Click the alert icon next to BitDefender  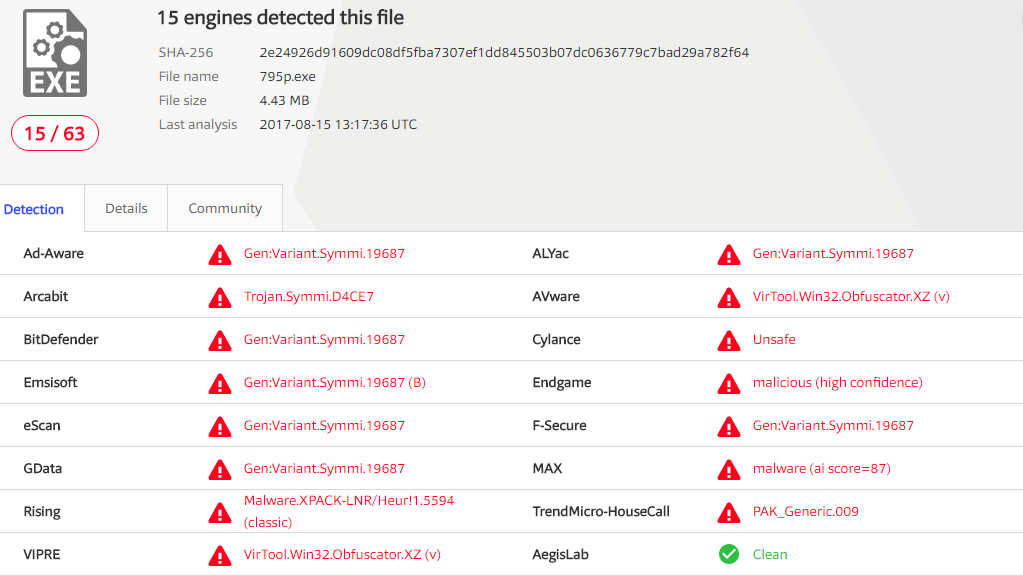(x=219, y=340)
